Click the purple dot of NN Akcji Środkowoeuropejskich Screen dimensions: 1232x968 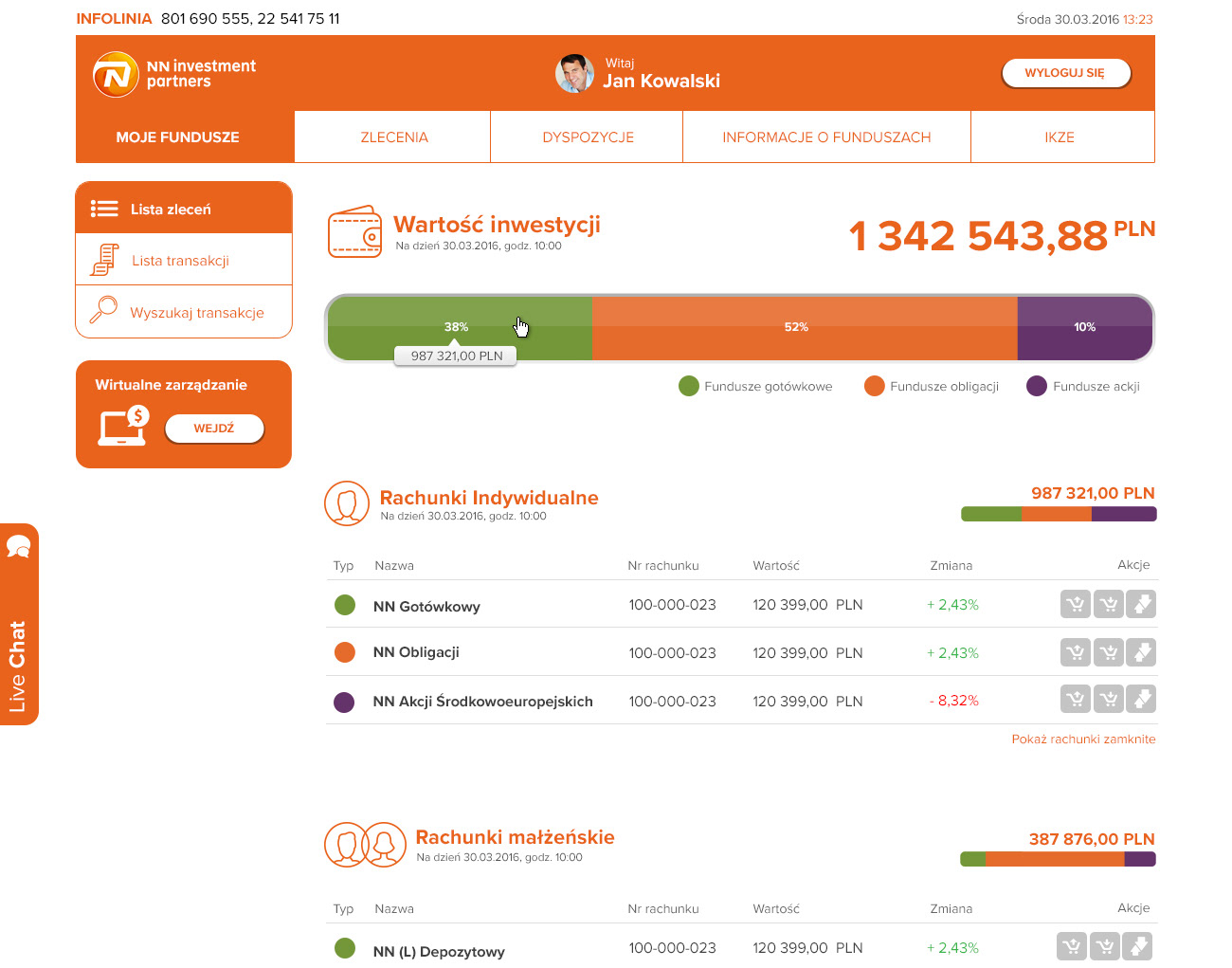[x=345, y=702]
